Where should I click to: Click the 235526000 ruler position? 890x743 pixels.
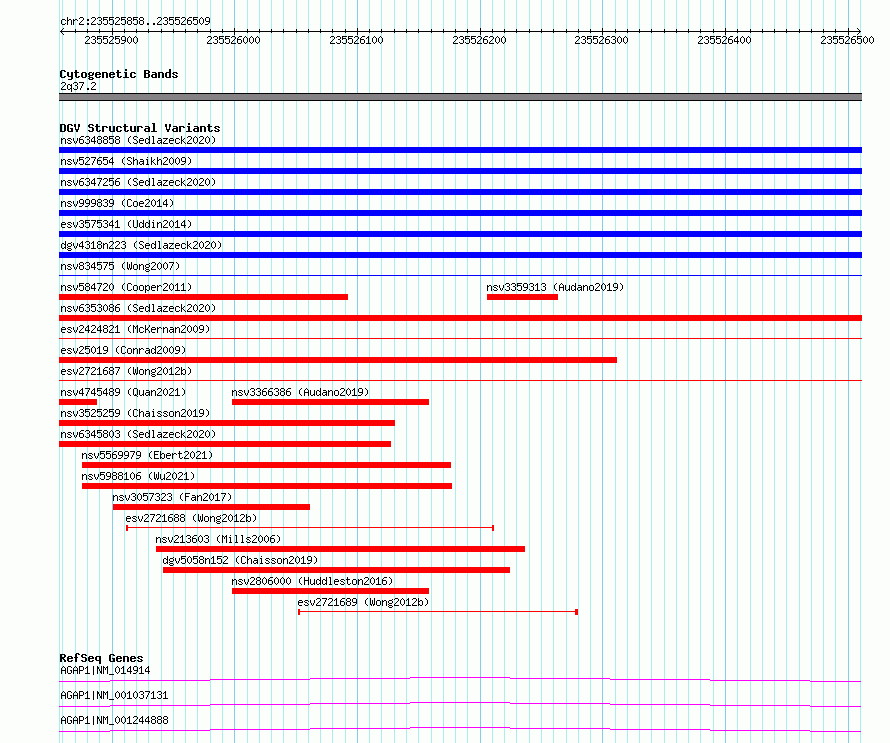click(233, 40)
